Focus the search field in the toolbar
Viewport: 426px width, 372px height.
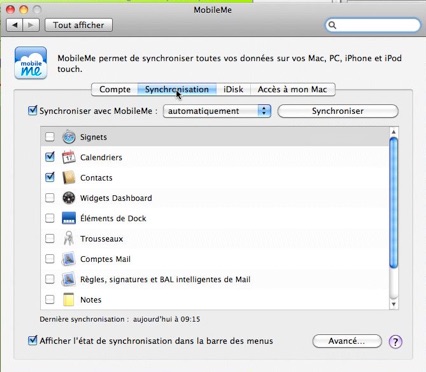(x=373, y=25)
